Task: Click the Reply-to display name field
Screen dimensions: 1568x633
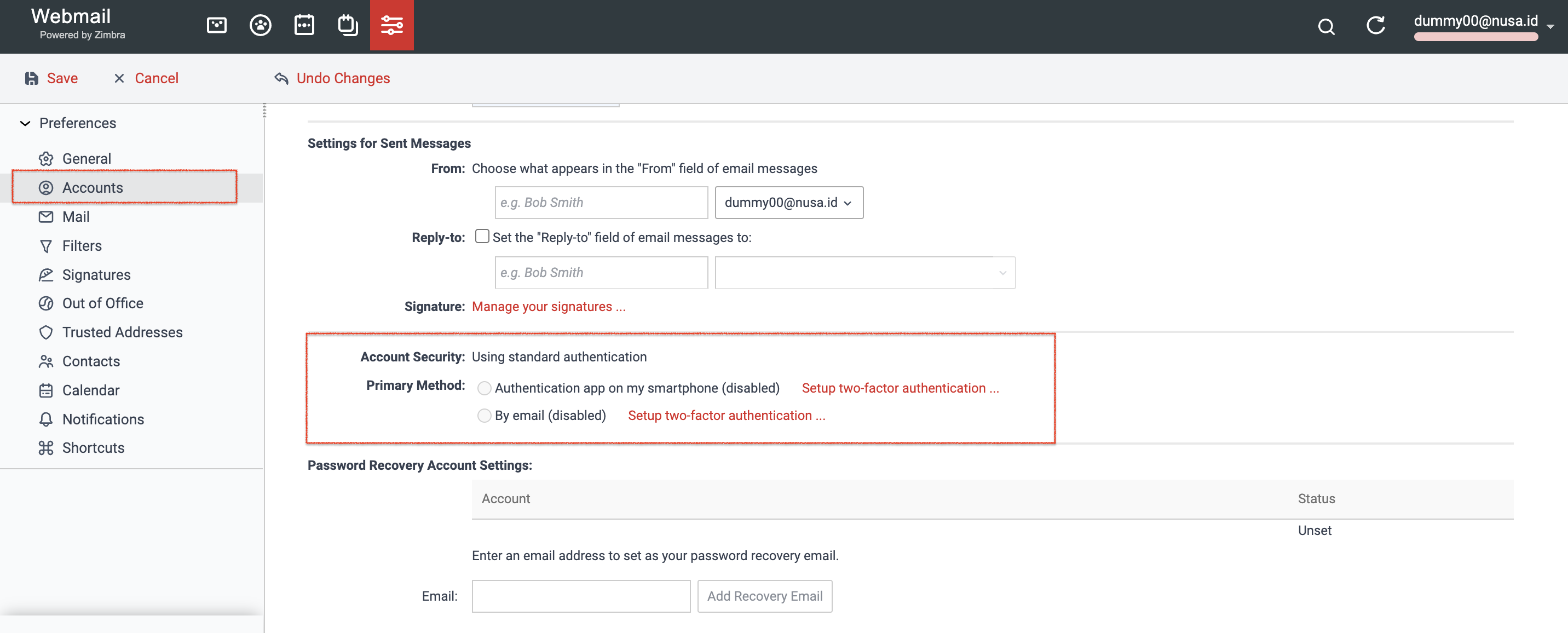Action: pyautogui.click(x=601, y=273)
